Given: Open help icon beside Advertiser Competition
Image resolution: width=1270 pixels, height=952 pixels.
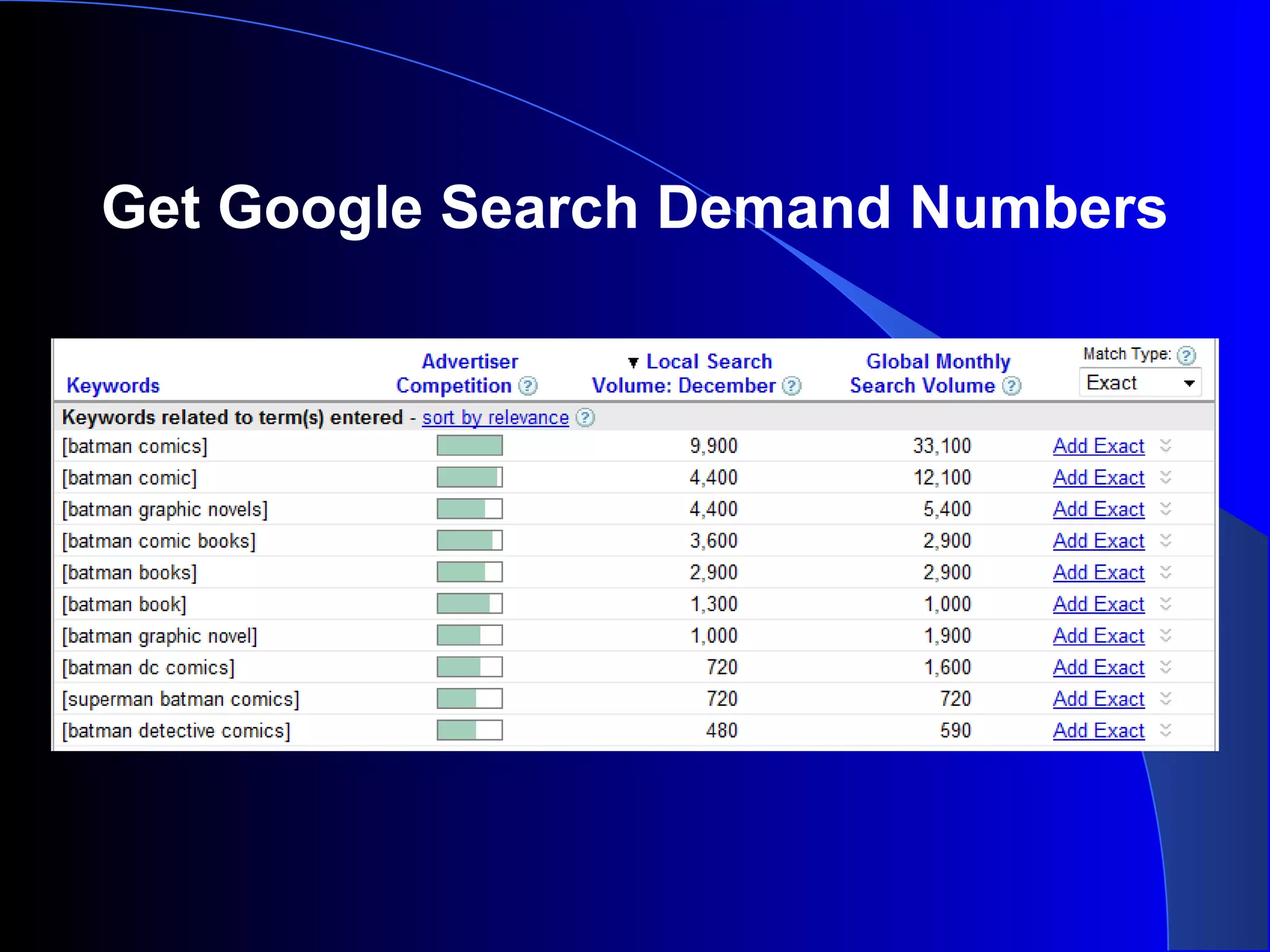Looking at the screenshot, I should (x=528, y=386).
